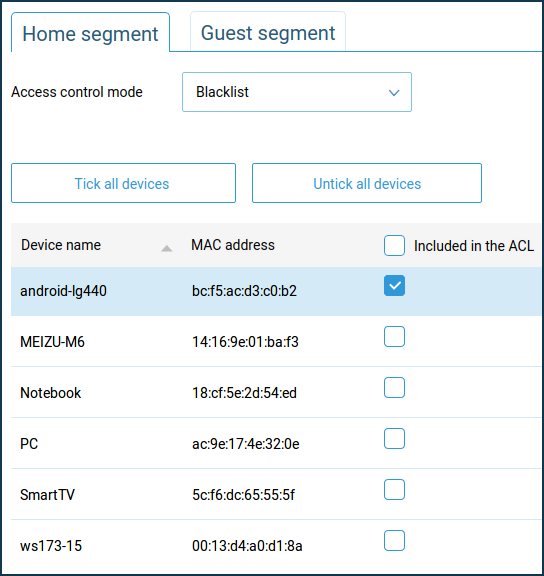The image size is (544, 576).
Task: Click the Device name column header
Action: (x=61, y=245)
